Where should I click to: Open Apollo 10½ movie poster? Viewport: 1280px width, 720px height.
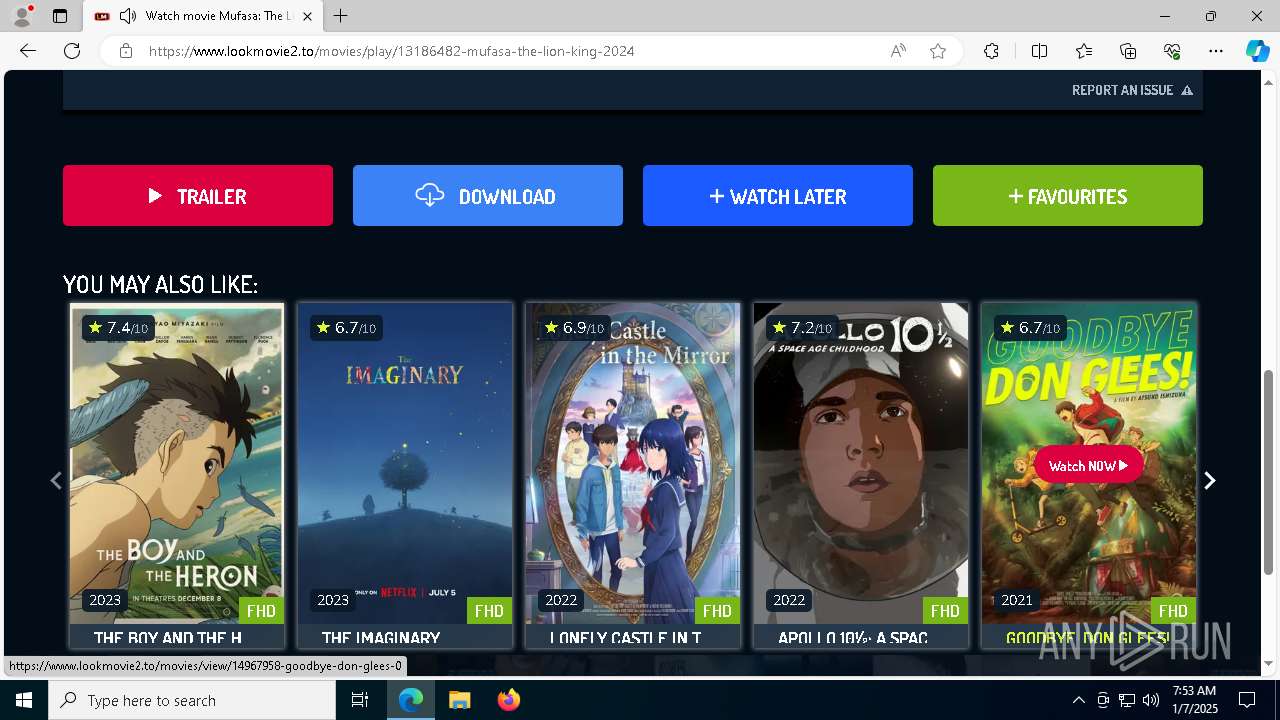click(x=861, y=465)
